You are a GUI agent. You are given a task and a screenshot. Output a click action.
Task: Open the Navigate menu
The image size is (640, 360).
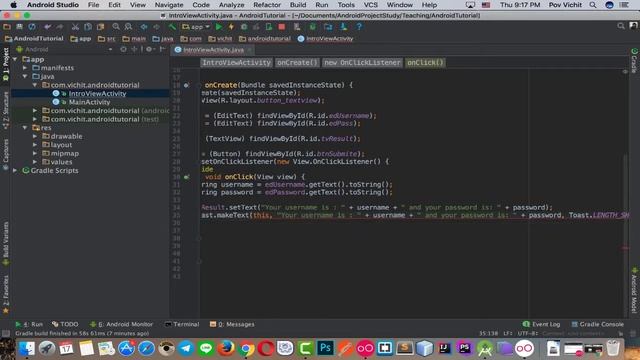(169, 5)
